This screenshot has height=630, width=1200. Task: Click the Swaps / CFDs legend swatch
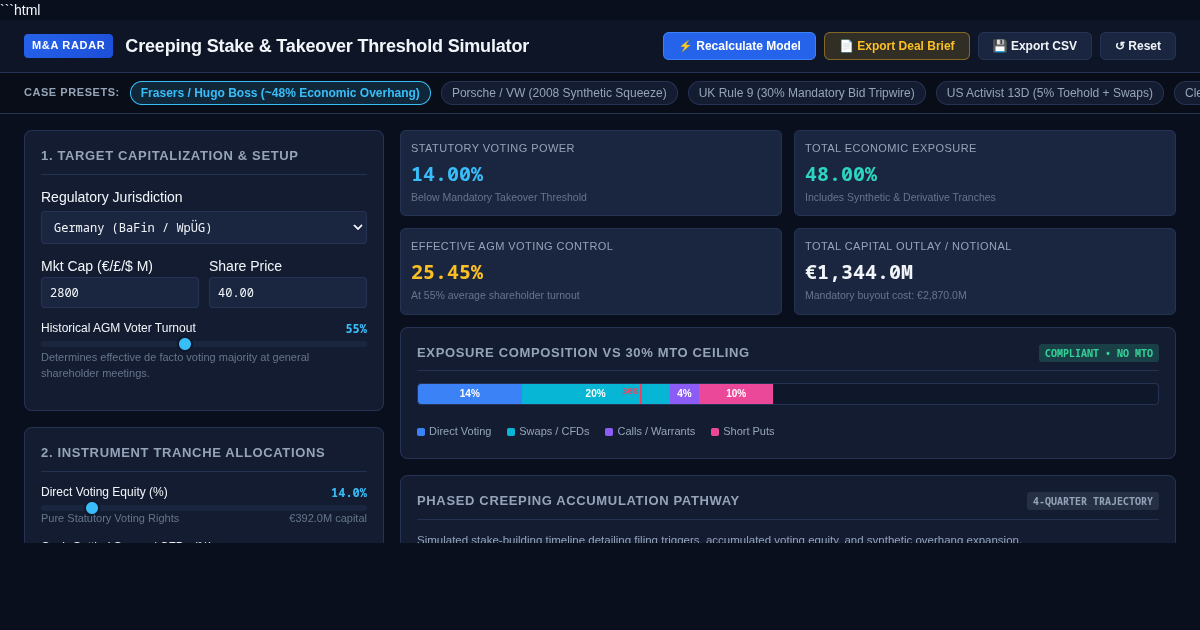coord(511,432)
